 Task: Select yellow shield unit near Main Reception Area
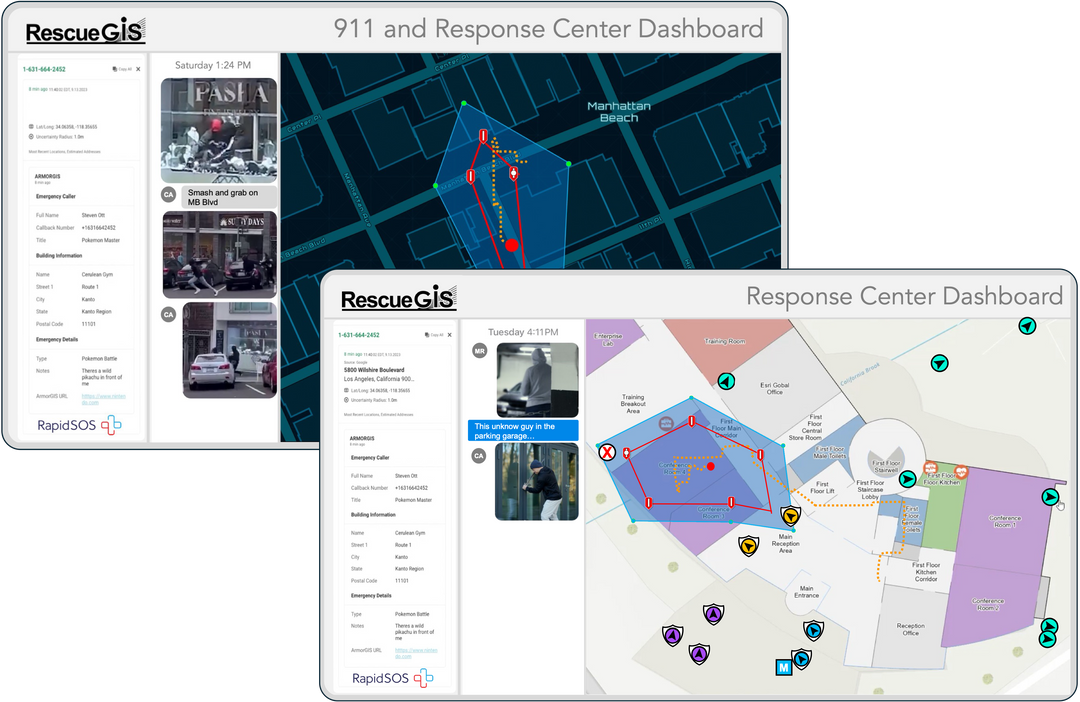click(x=790, y=516)
